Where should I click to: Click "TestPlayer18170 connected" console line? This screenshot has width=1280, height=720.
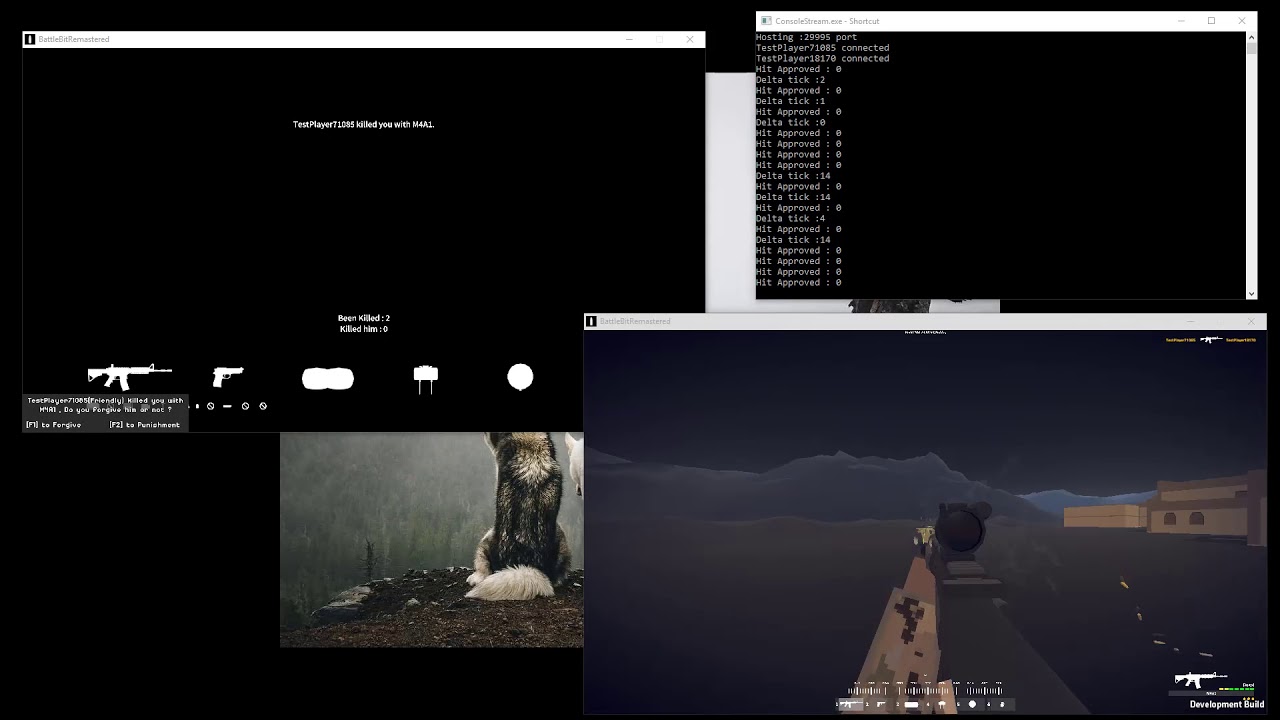pyautogui.click(x=822, y=58)
